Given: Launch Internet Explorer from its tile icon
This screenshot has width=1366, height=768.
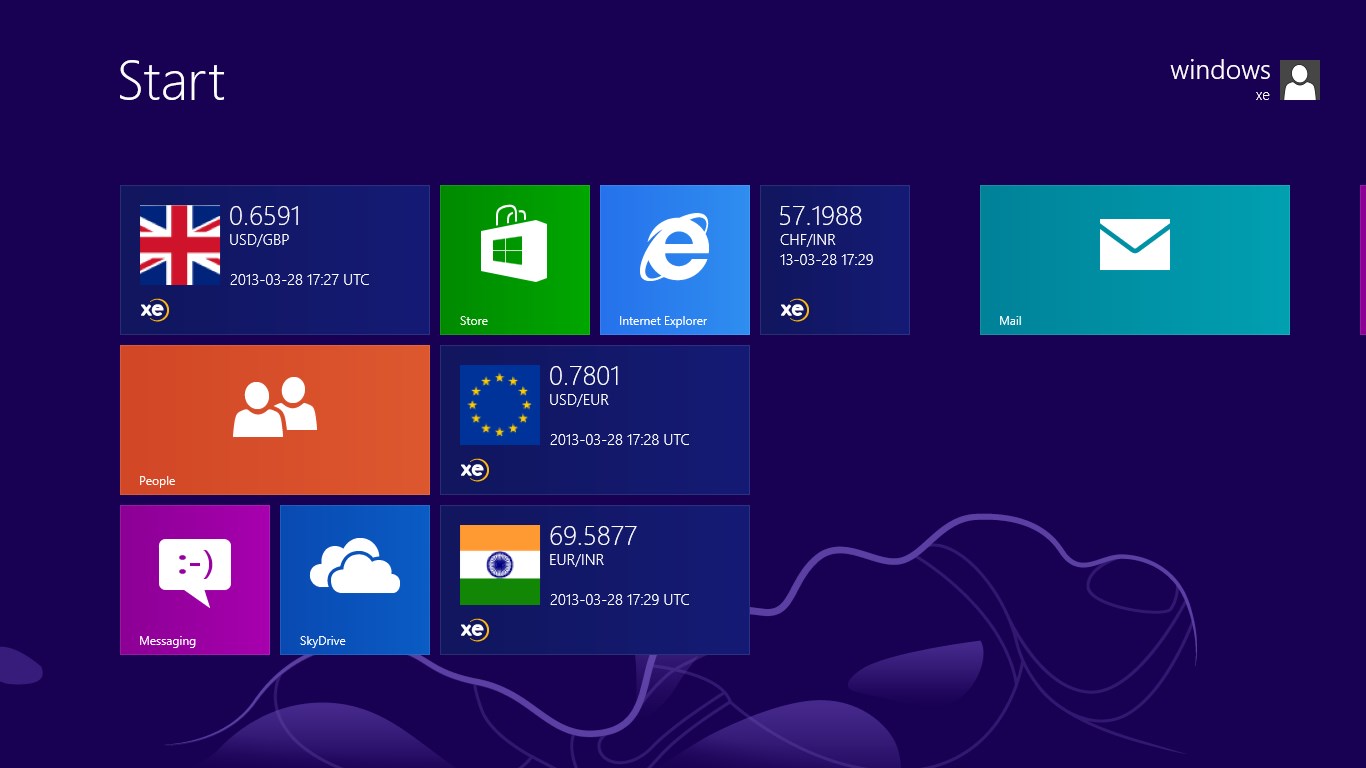Looking at the screenshot, I should click(x=674, y=247).
